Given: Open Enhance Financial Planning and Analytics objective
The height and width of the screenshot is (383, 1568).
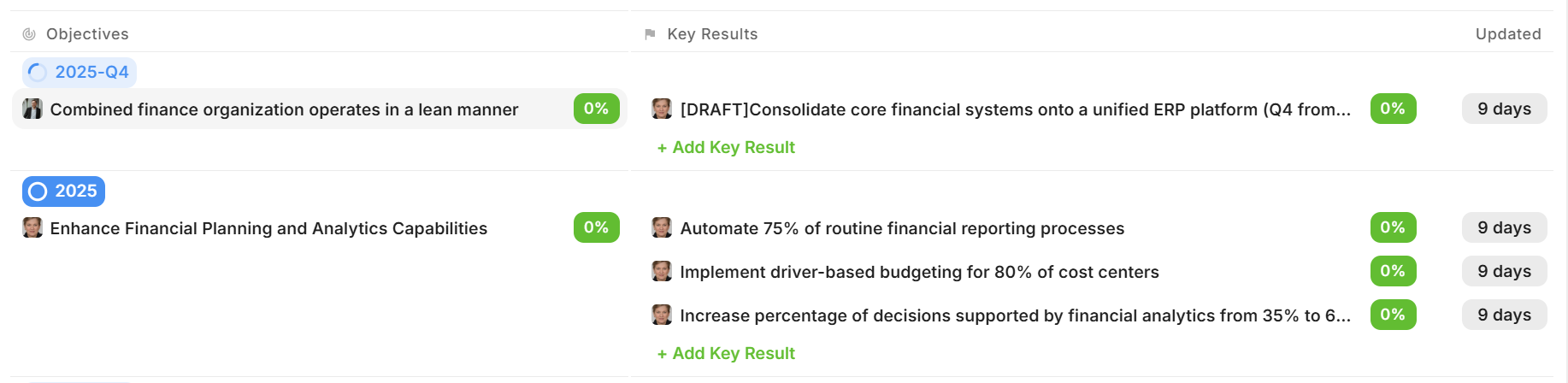Looking at the screenshot, I should point(268,228).
